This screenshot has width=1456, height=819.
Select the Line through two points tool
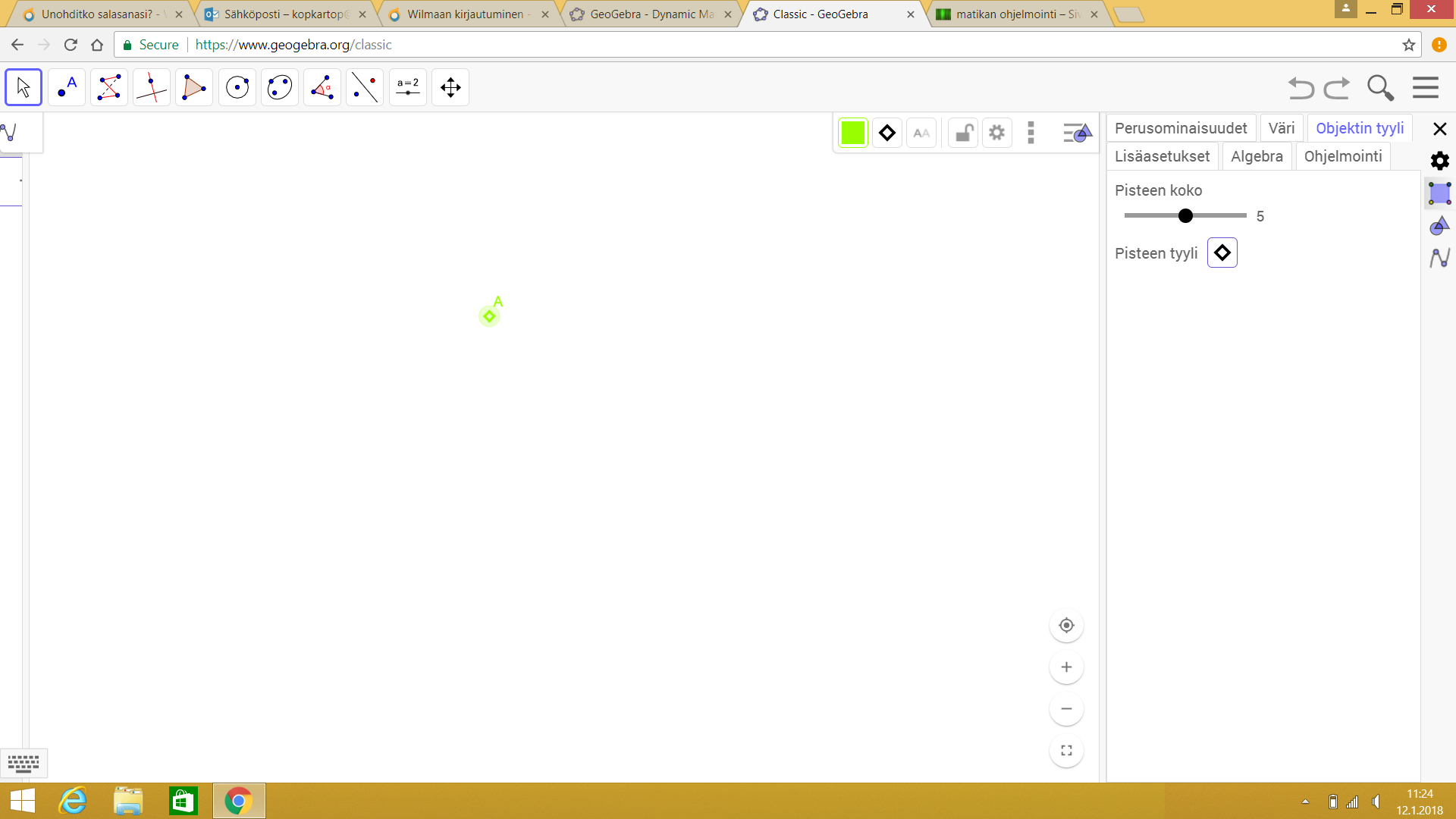(x=109, y=87)
